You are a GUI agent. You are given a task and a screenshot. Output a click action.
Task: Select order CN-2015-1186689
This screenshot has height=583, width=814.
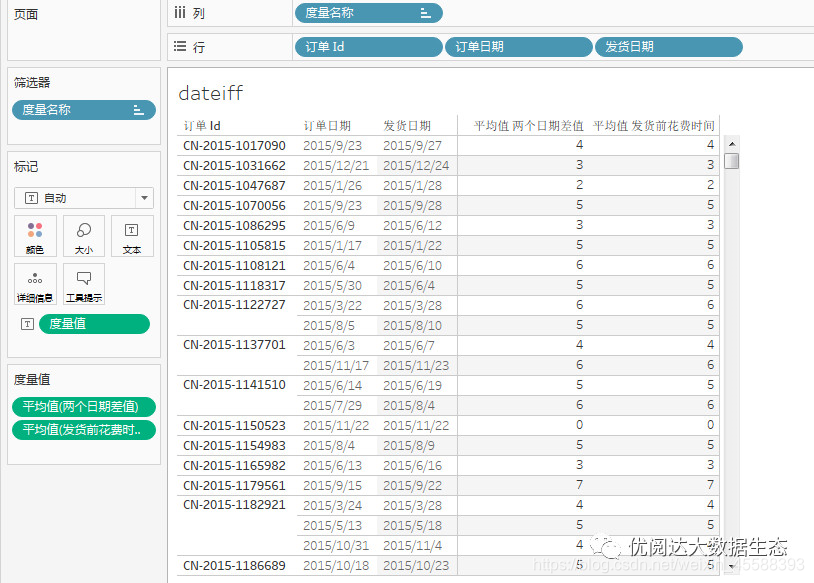[234, 565]
